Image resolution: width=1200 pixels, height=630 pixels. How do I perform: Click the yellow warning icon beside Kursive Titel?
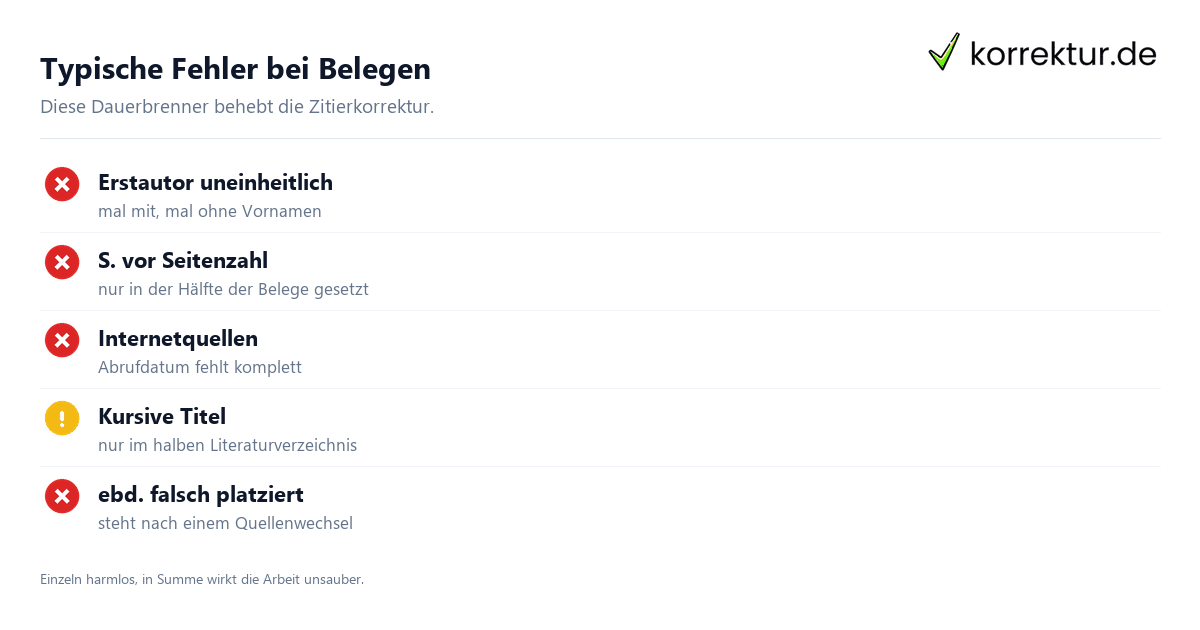point(62,418)
